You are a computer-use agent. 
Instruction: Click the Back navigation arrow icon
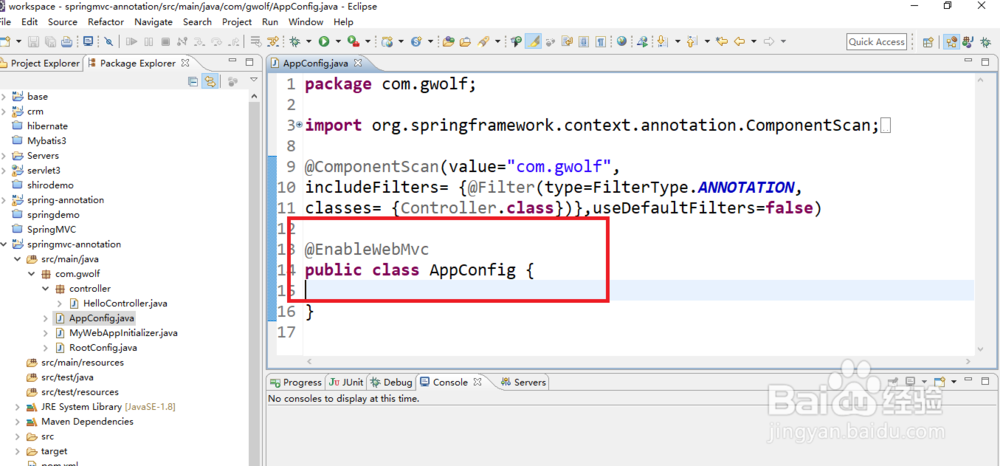click(739, 41)
